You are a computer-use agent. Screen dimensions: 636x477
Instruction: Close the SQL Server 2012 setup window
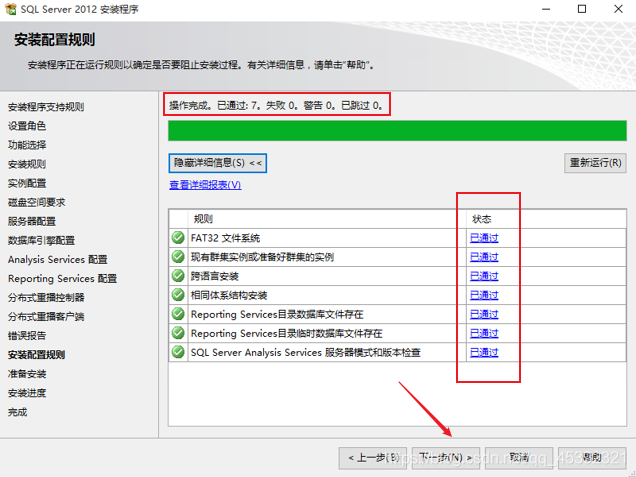[x=618, y=9]
